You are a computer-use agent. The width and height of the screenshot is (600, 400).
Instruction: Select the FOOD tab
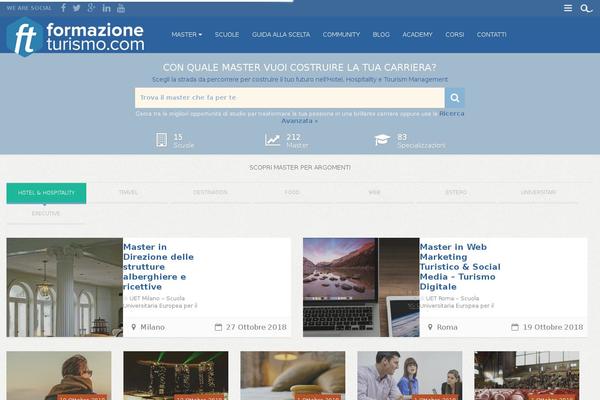click(292, 193)
